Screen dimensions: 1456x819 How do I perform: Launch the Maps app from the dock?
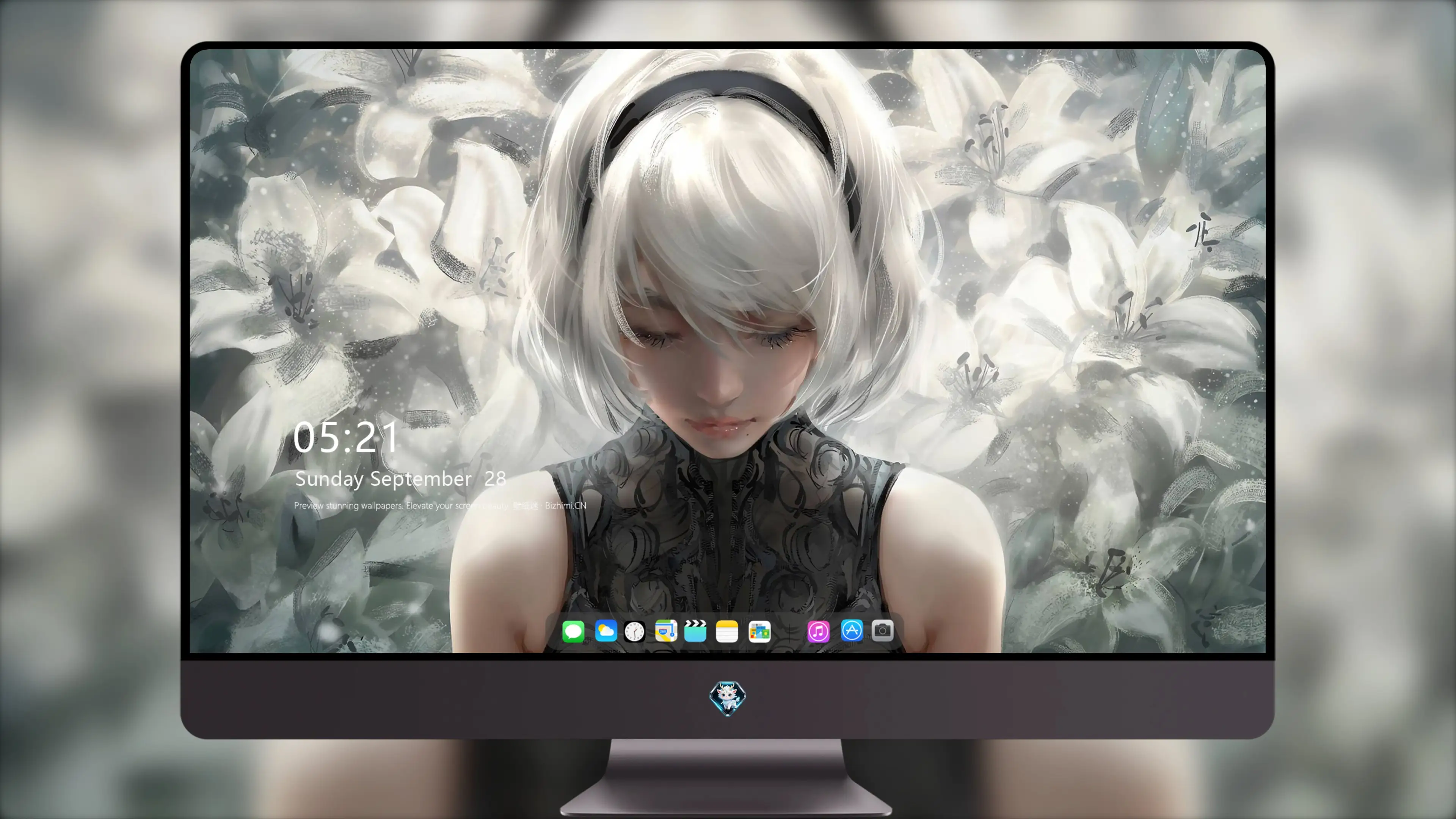666,631
